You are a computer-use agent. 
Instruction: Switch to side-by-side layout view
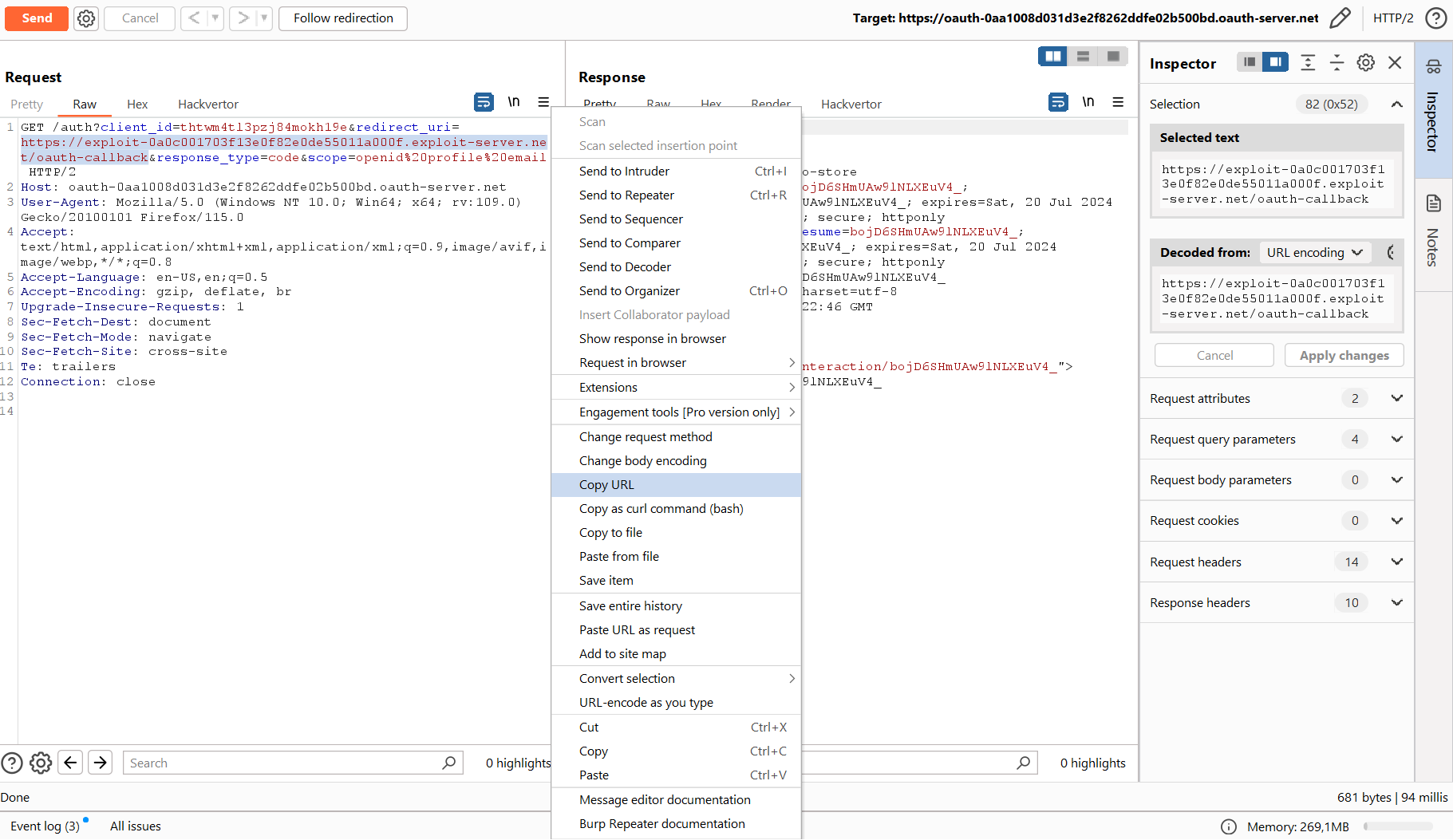pos(1053,56)
